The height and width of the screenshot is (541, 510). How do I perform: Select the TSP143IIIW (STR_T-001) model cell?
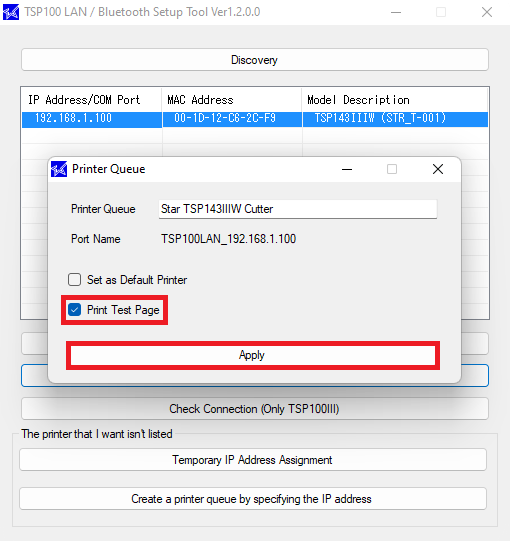point(395,118)
